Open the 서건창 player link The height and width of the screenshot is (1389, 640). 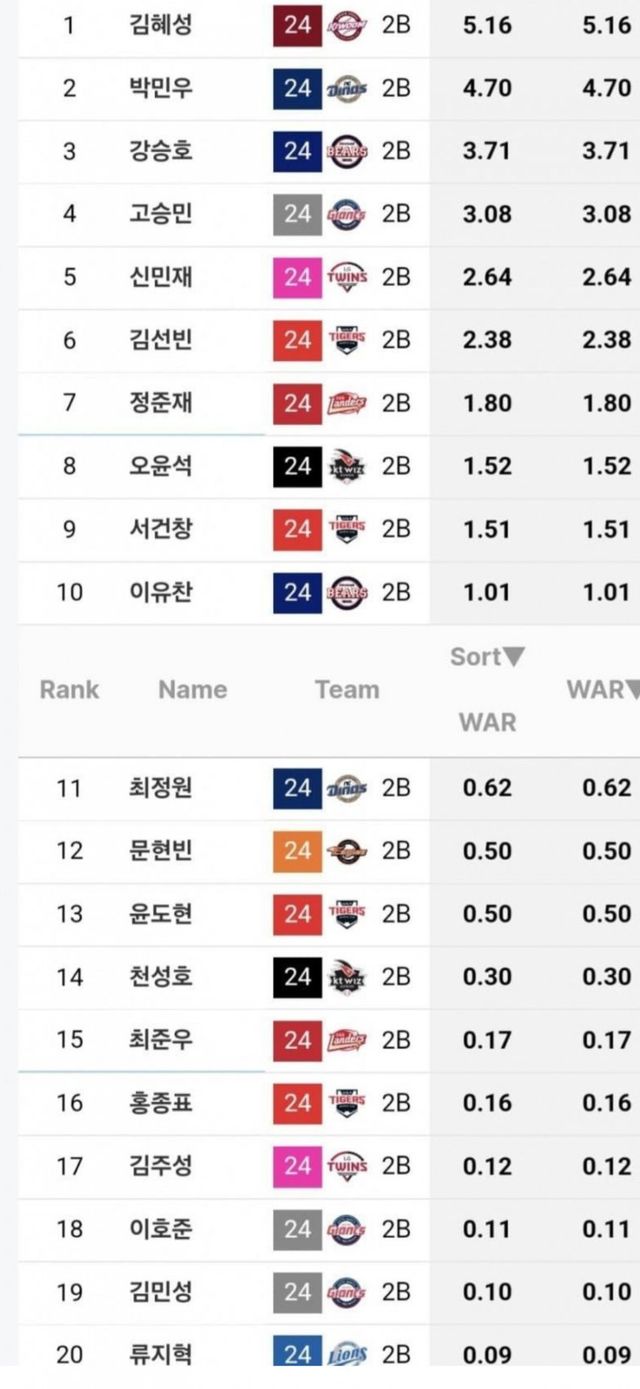[x=161, y=529]
